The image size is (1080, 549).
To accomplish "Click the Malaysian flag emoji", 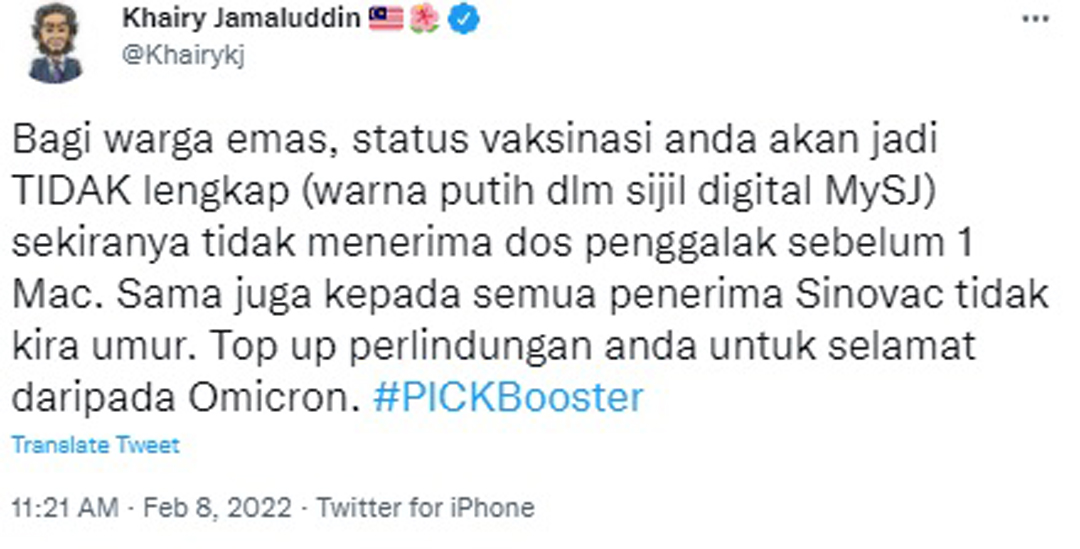I will (x=386, y=19).
